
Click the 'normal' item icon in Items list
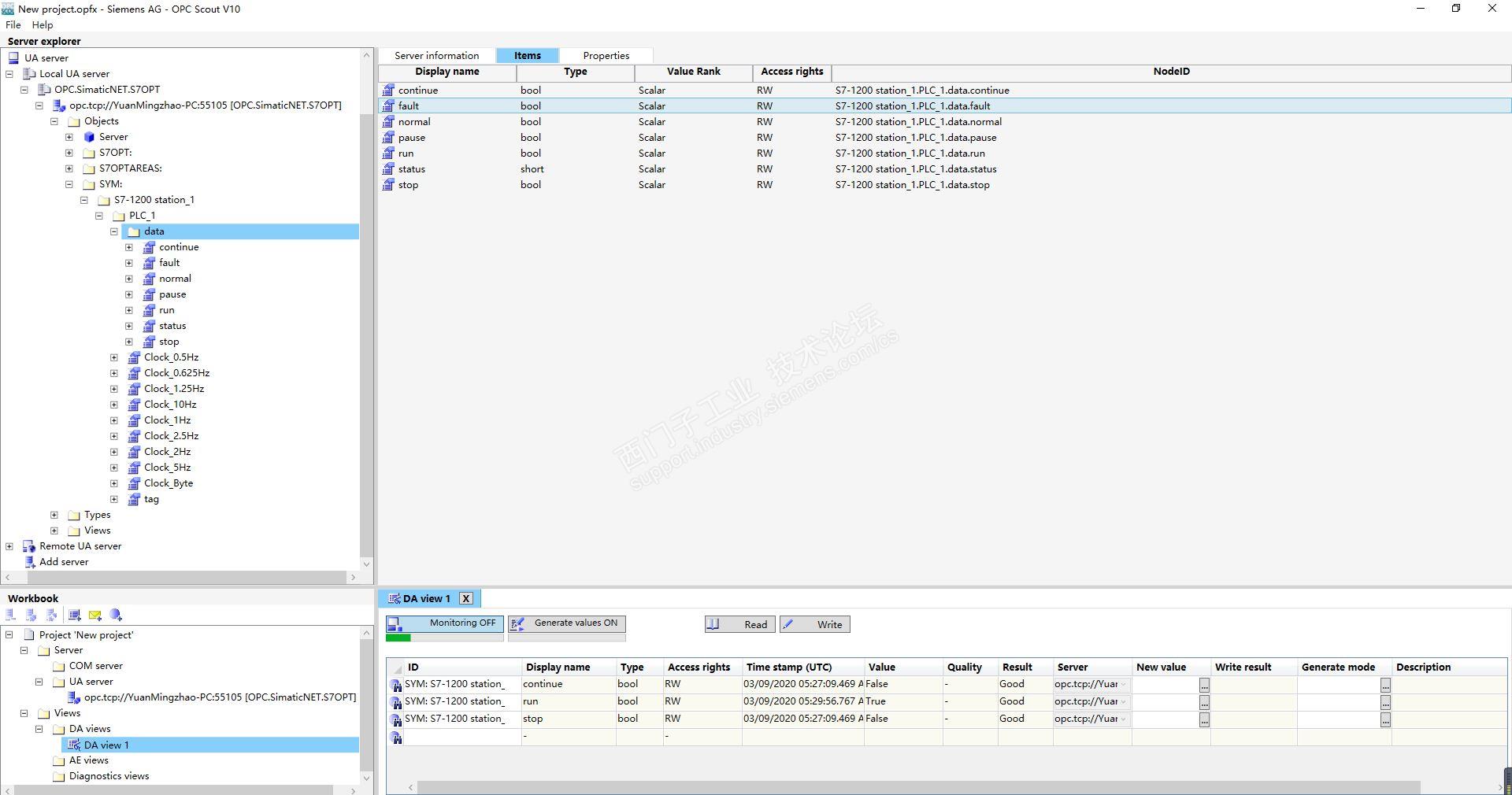click(x=388, y=121)
